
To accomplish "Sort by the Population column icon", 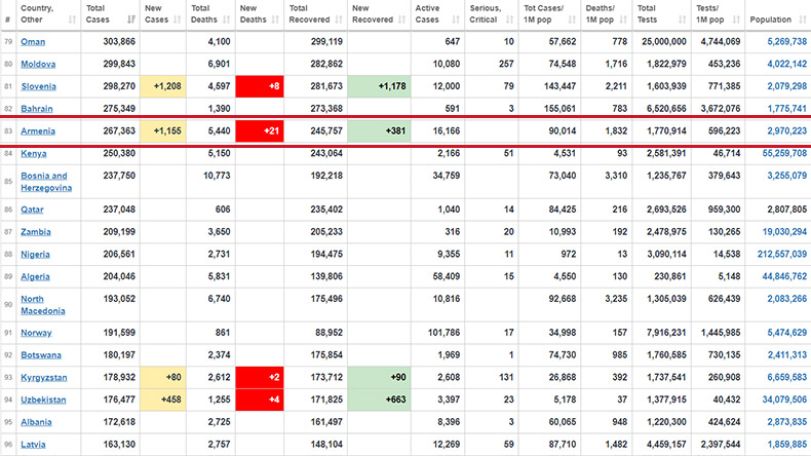I will (x=802, y=20).
